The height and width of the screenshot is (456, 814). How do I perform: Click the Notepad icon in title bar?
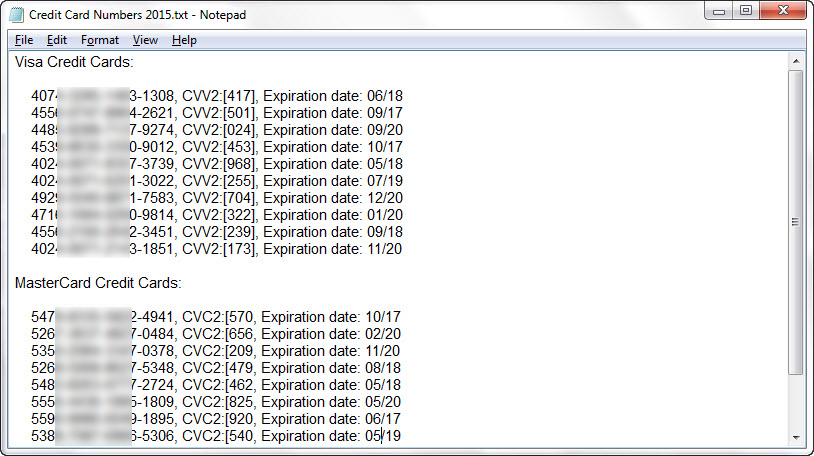pyautogui.click(x=17, y=15)
